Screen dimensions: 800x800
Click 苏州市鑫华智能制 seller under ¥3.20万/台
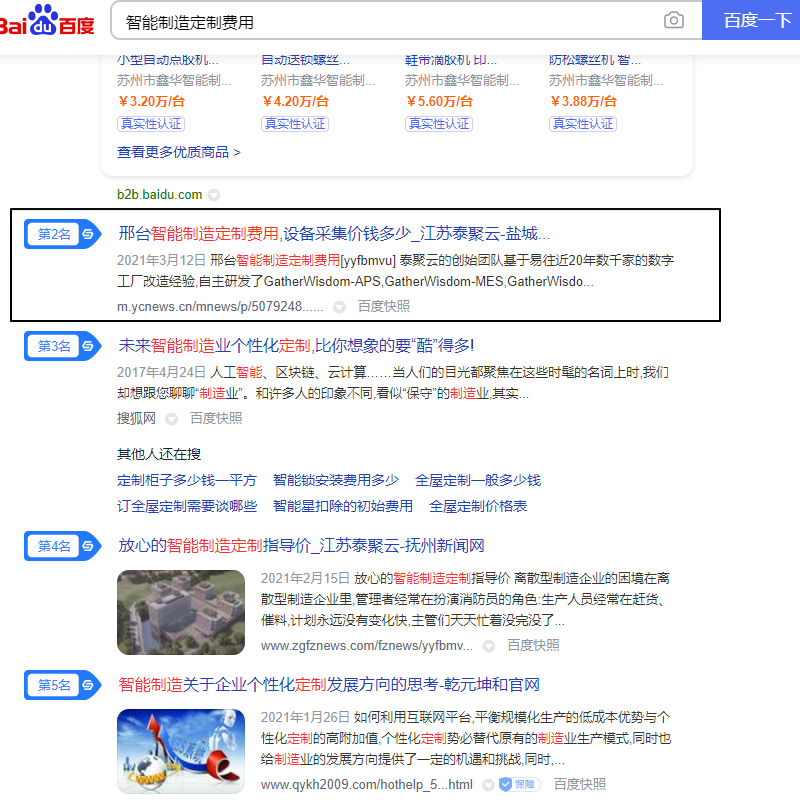tap(174, 81)
